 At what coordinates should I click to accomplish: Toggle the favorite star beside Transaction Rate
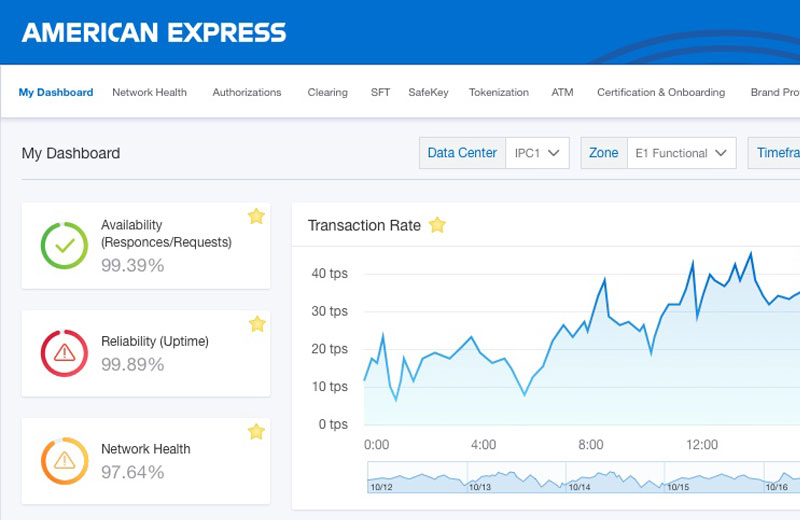click(x=437, y=225)
